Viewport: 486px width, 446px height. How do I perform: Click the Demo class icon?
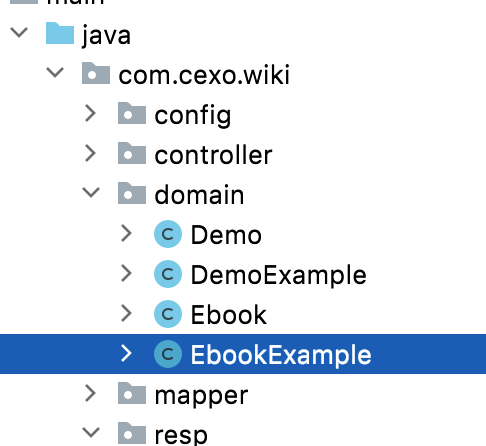pyautogui.click(x=168, y=234)
